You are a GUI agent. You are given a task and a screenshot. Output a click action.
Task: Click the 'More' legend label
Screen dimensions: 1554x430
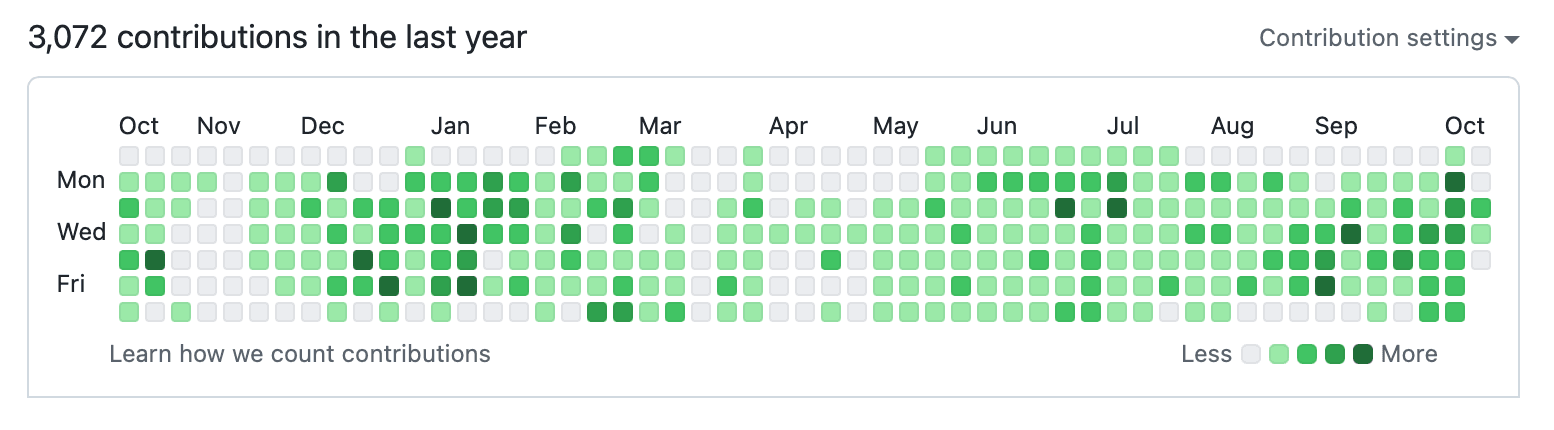pos(1409,354)
